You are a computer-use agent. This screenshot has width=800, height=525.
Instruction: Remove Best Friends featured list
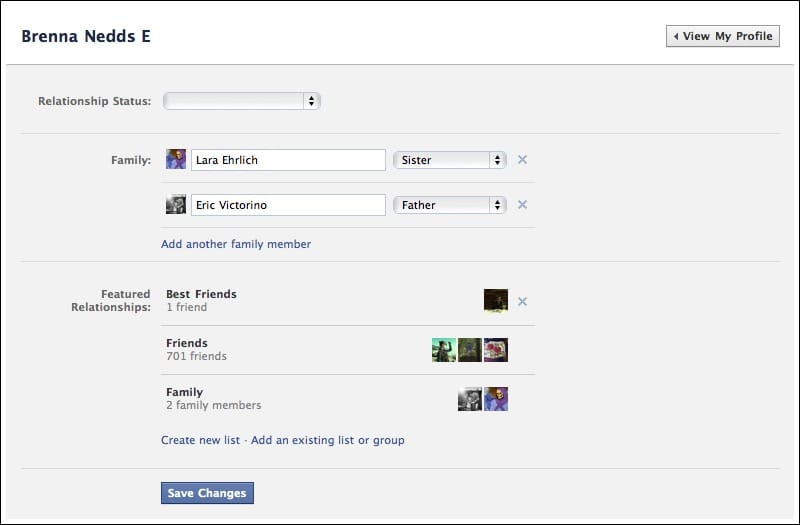[x=522, y=301]
